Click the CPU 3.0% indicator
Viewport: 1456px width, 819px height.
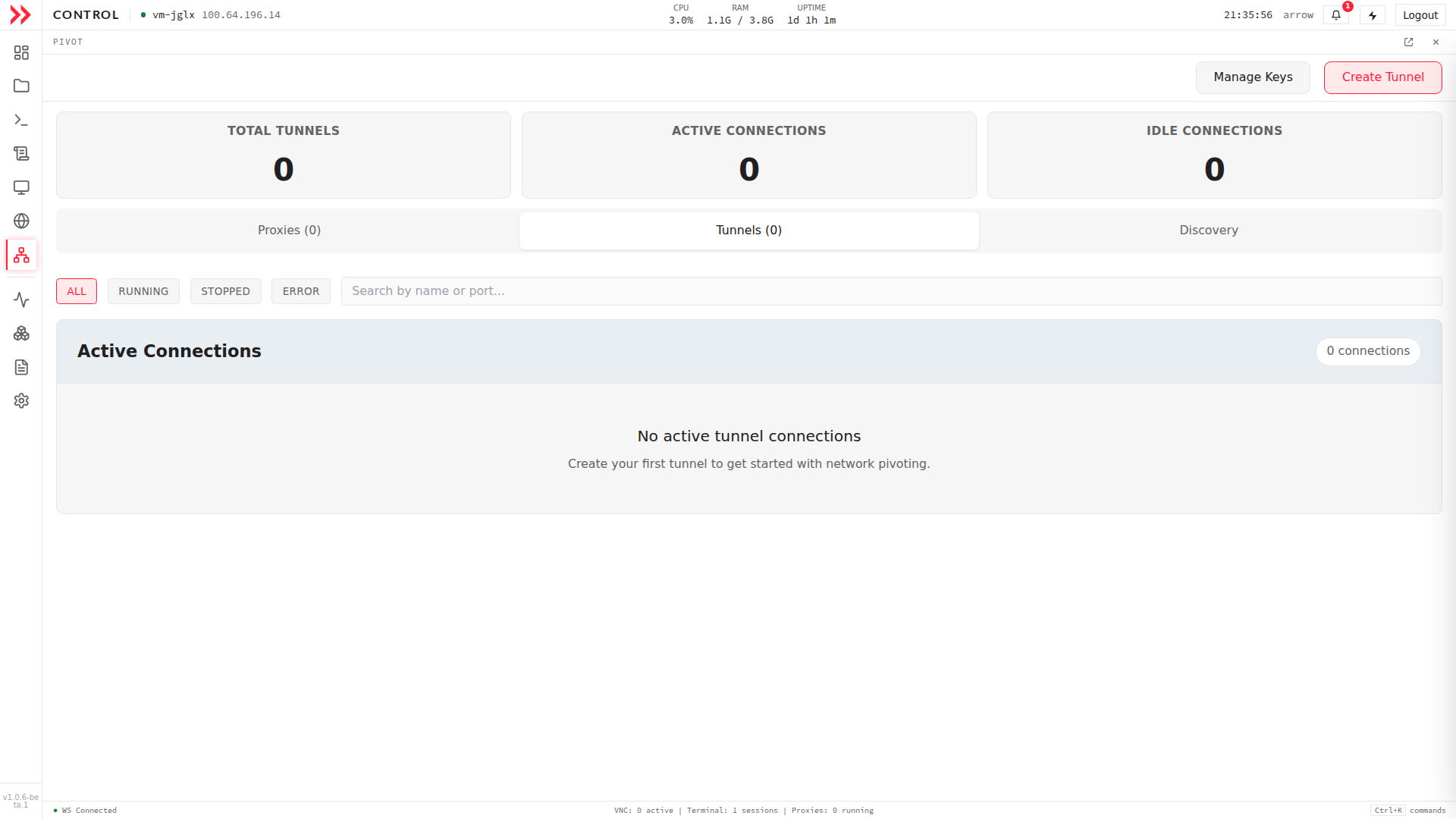click(681, 14)
